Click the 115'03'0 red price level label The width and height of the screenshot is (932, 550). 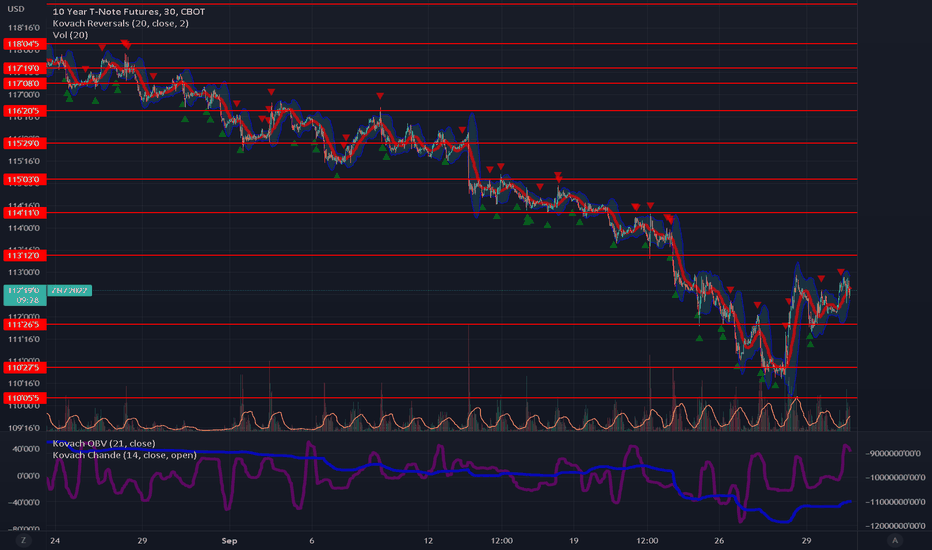click(24, 180)
